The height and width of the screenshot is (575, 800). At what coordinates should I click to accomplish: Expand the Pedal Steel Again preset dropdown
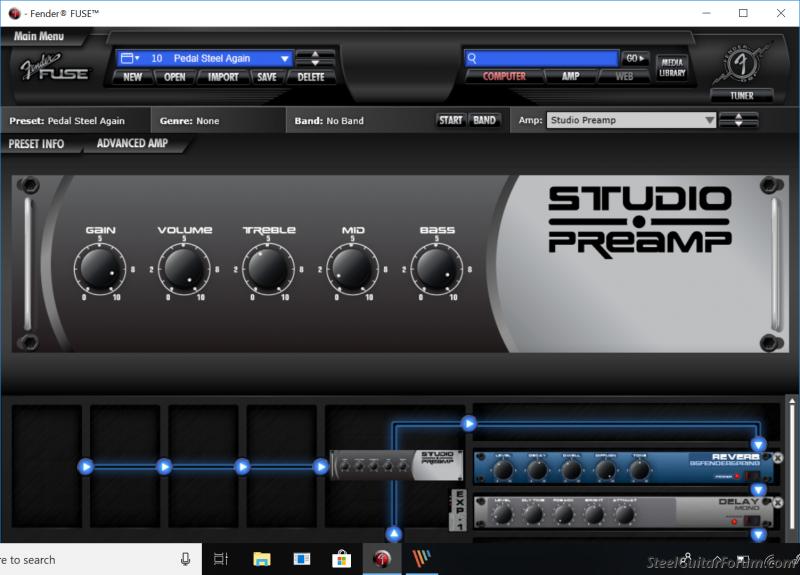point(284,59)
